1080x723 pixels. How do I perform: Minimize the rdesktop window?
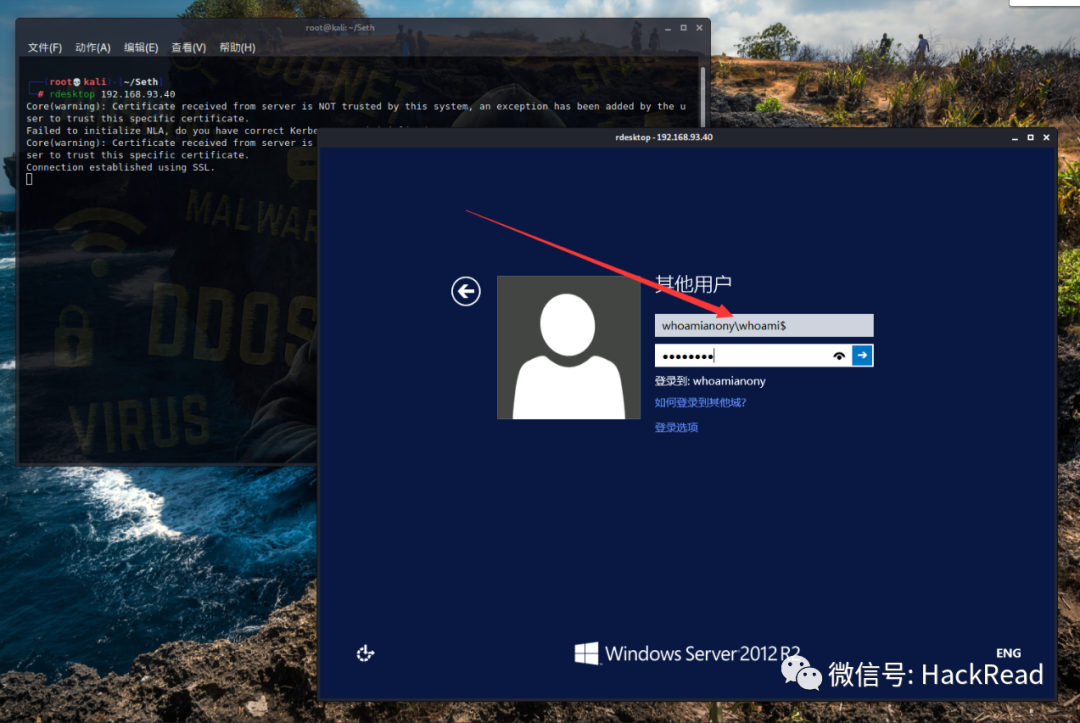click(x=1015, y=138)
